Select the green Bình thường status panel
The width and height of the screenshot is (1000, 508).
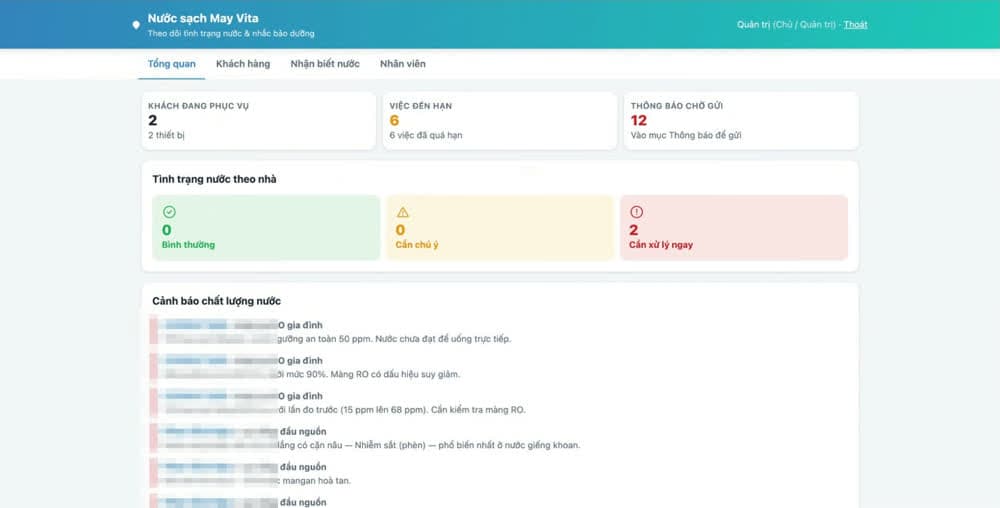pos(266,228)
